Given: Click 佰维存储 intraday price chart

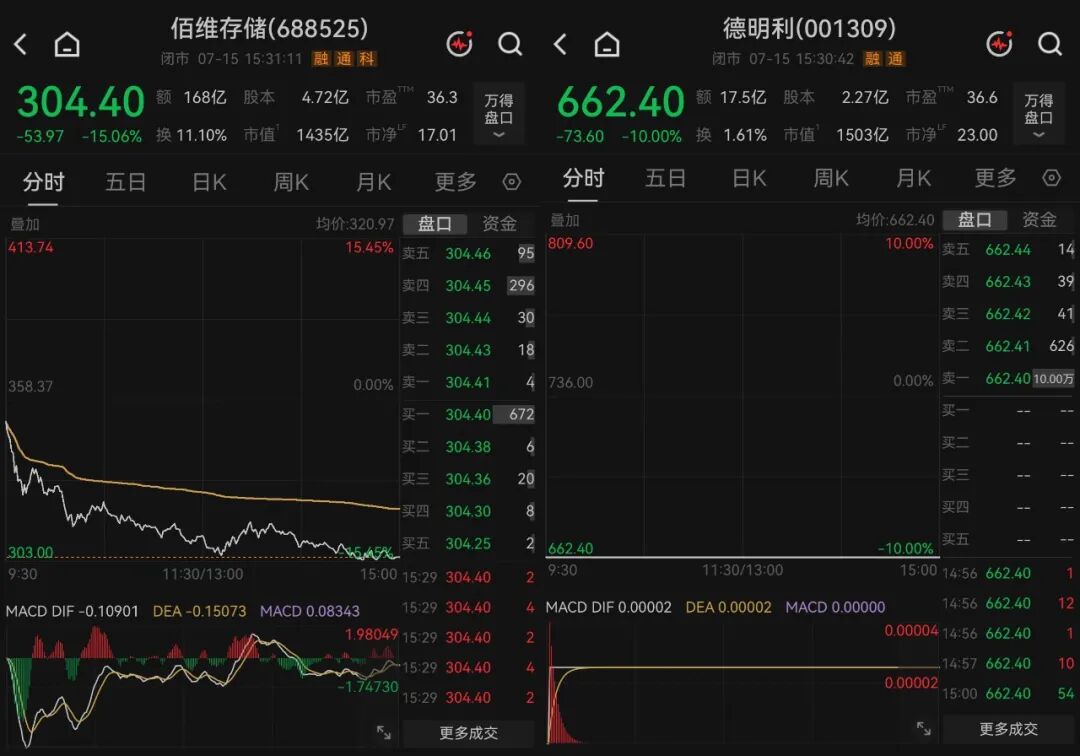Looking at the screenshot, I should [x=202, y=399].
